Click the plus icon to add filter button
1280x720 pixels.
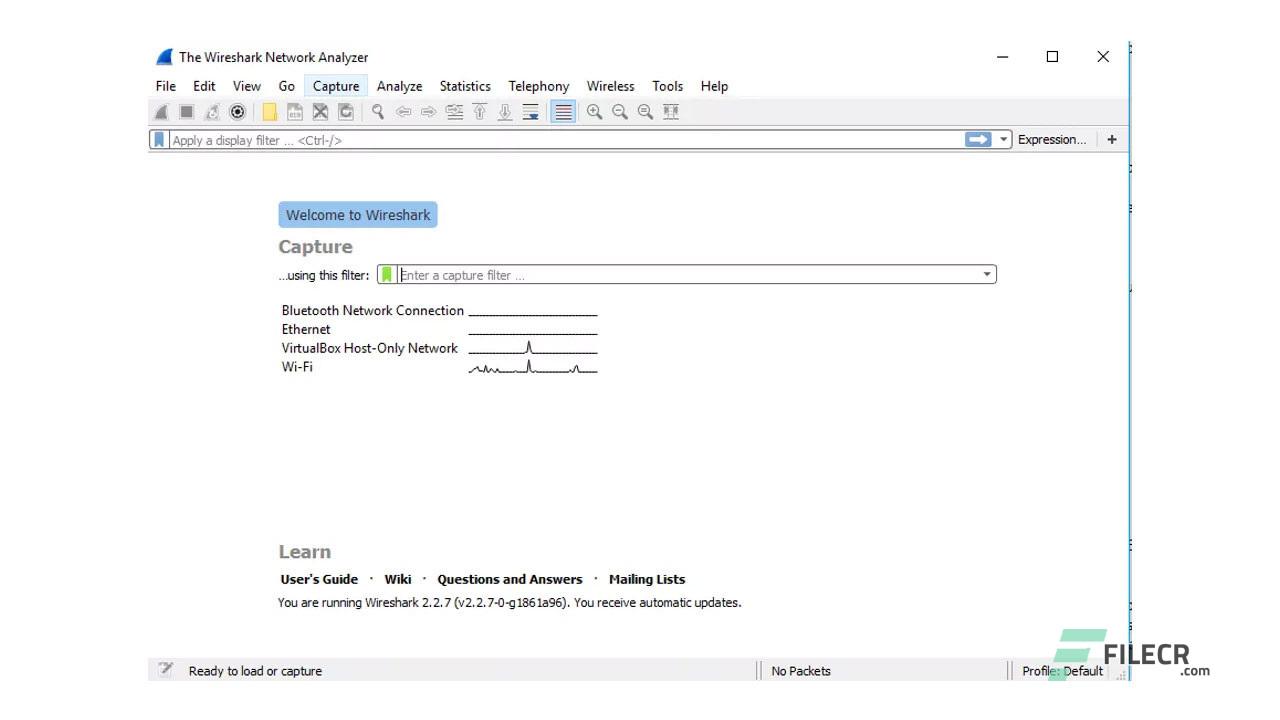point(1111,140)
